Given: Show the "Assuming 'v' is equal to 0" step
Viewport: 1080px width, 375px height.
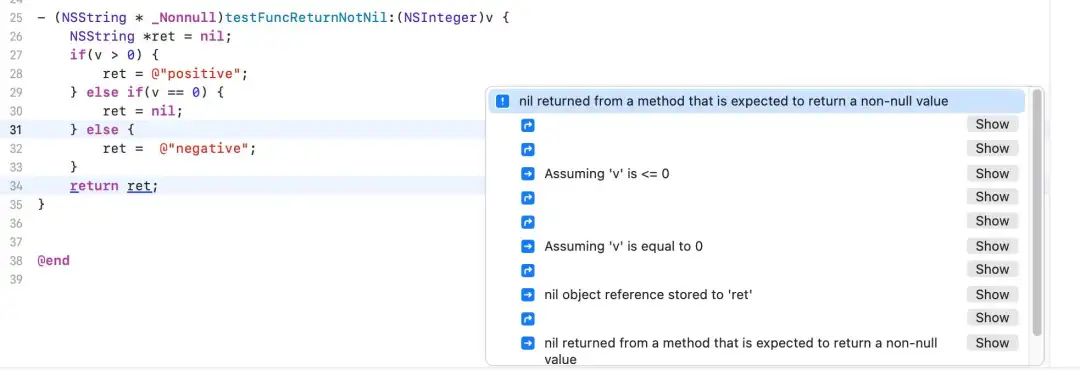Looking at the screenshot, I should coord(992,246).
